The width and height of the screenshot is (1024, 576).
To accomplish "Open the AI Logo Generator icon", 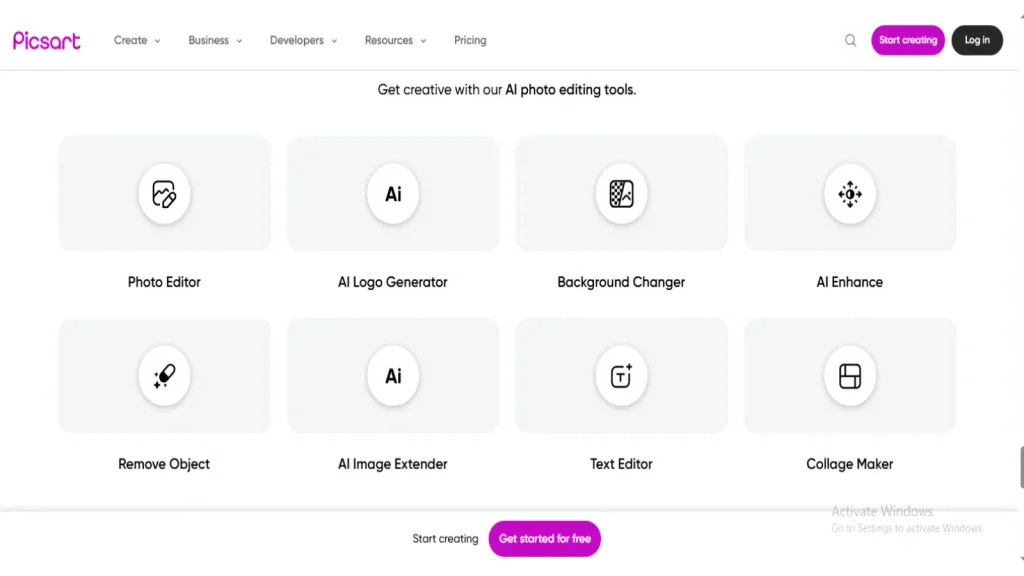I will (393, 194).
